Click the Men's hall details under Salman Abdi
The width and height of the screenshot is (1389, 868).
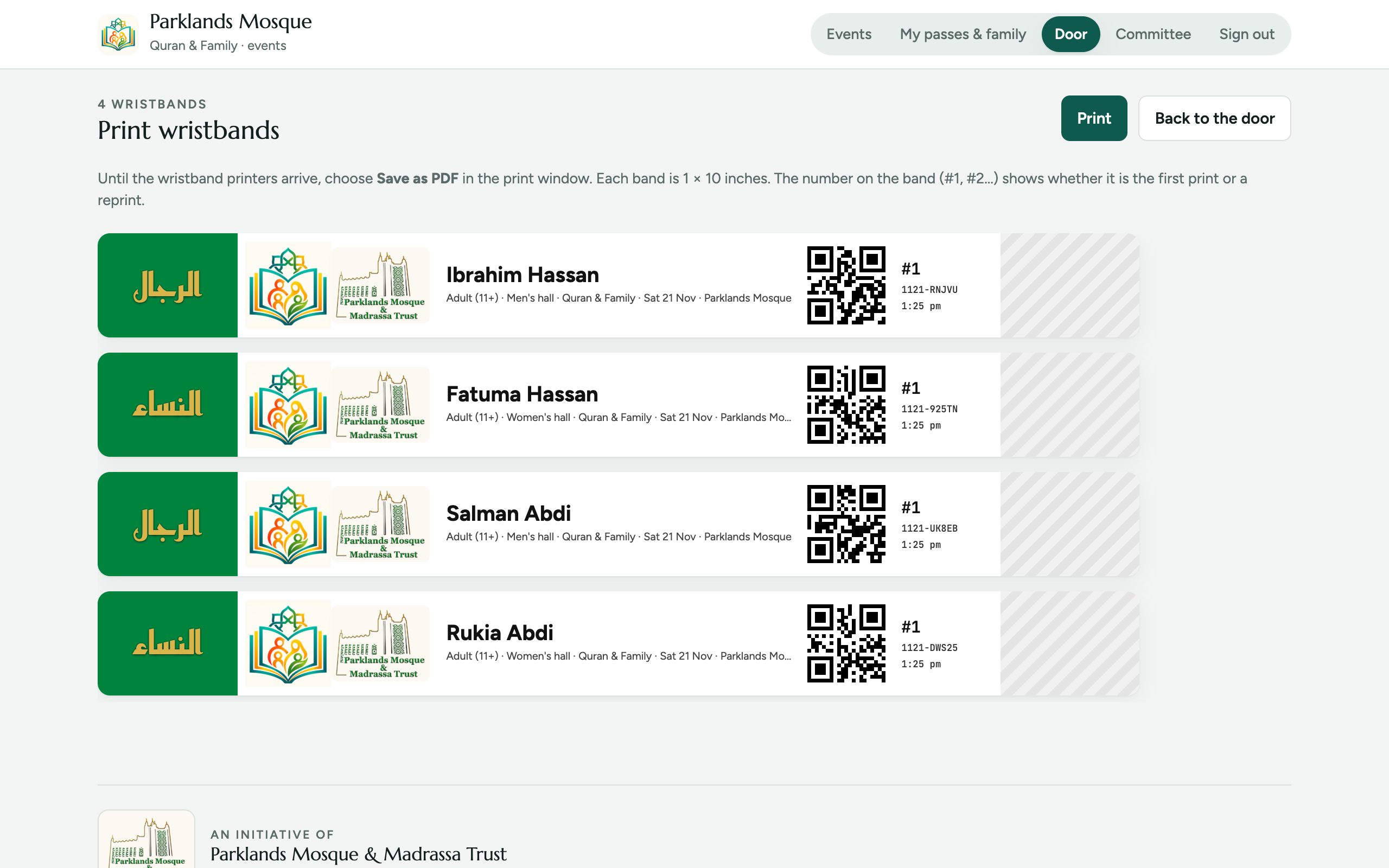[x=619, y=537]
